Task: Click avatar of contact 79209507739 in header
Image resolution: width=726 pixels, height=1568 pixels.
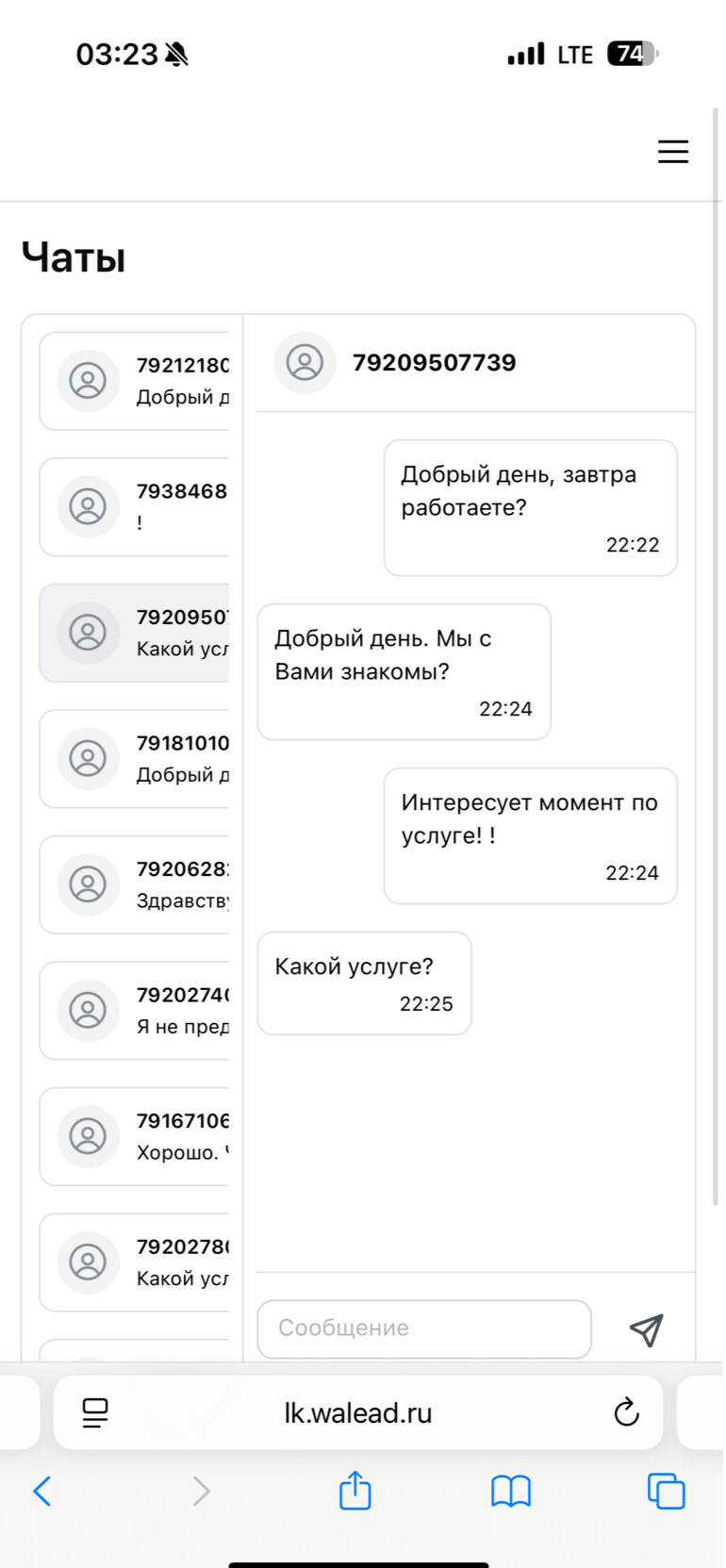Action: click(305, 363)
